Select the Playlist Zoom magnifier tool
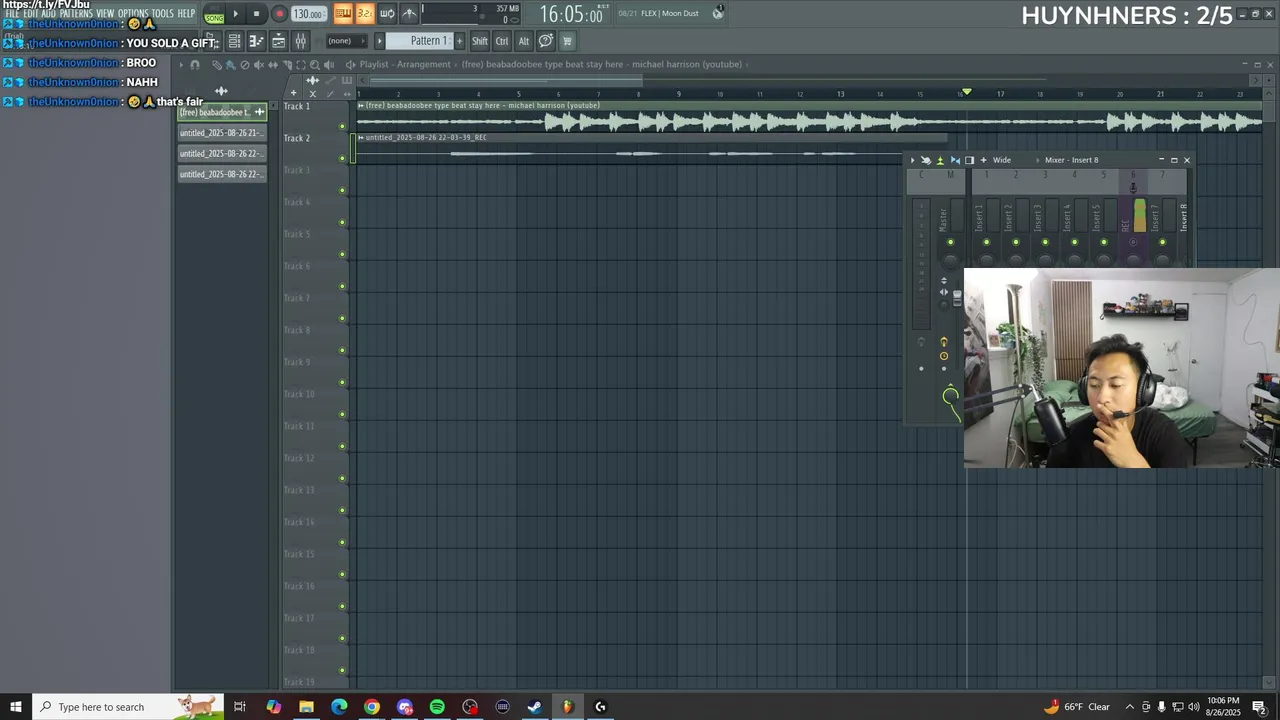This screenshot has width=1280, height=720. (x=314, y=64)
